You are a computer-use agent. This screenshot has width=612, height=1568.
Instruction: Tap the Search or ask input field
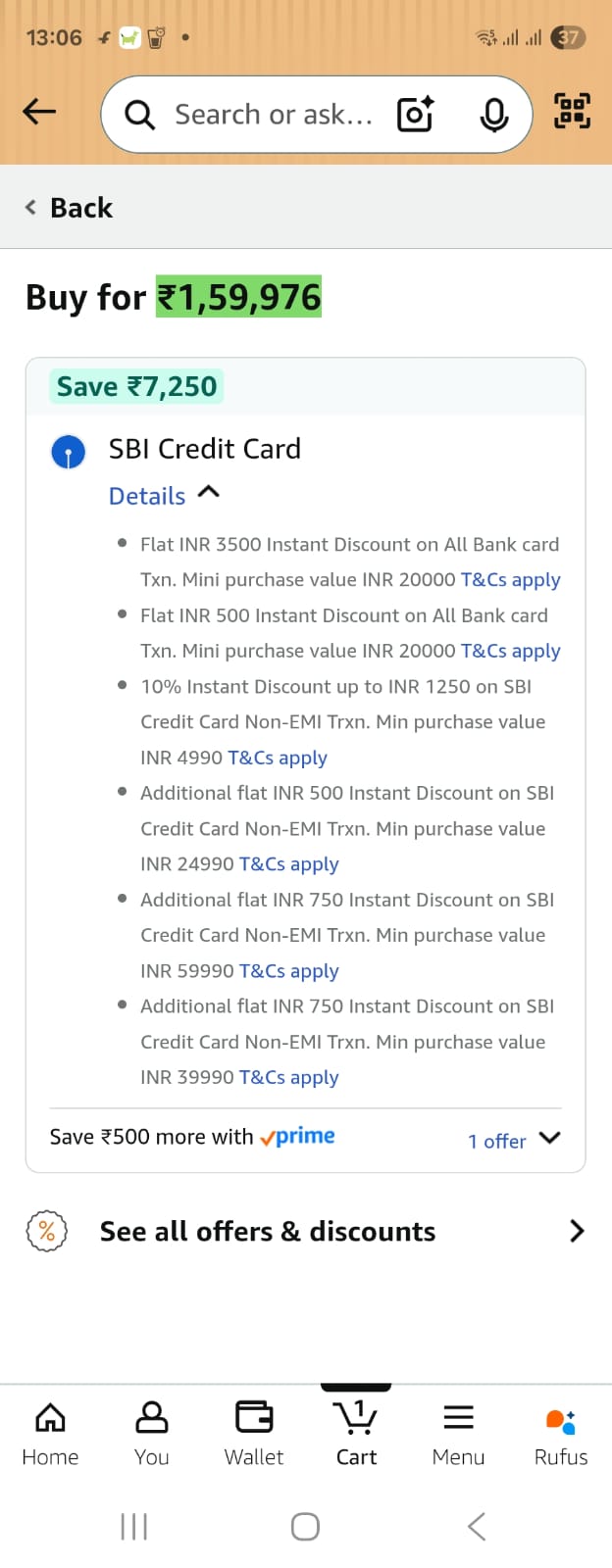click(273, 115)
